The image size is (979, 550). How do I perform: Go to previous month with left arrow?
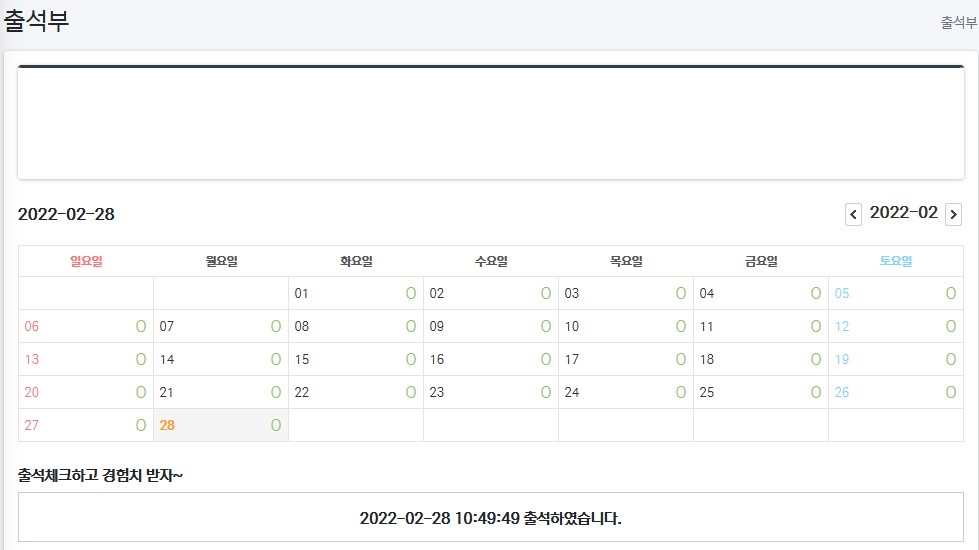coord(853,214)
